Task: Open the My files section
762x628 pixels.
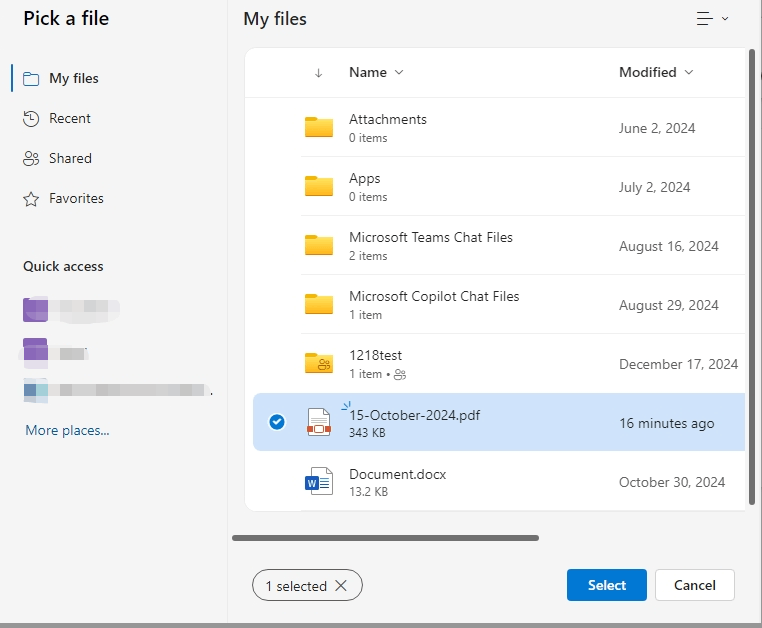Action: coord(73,78)
